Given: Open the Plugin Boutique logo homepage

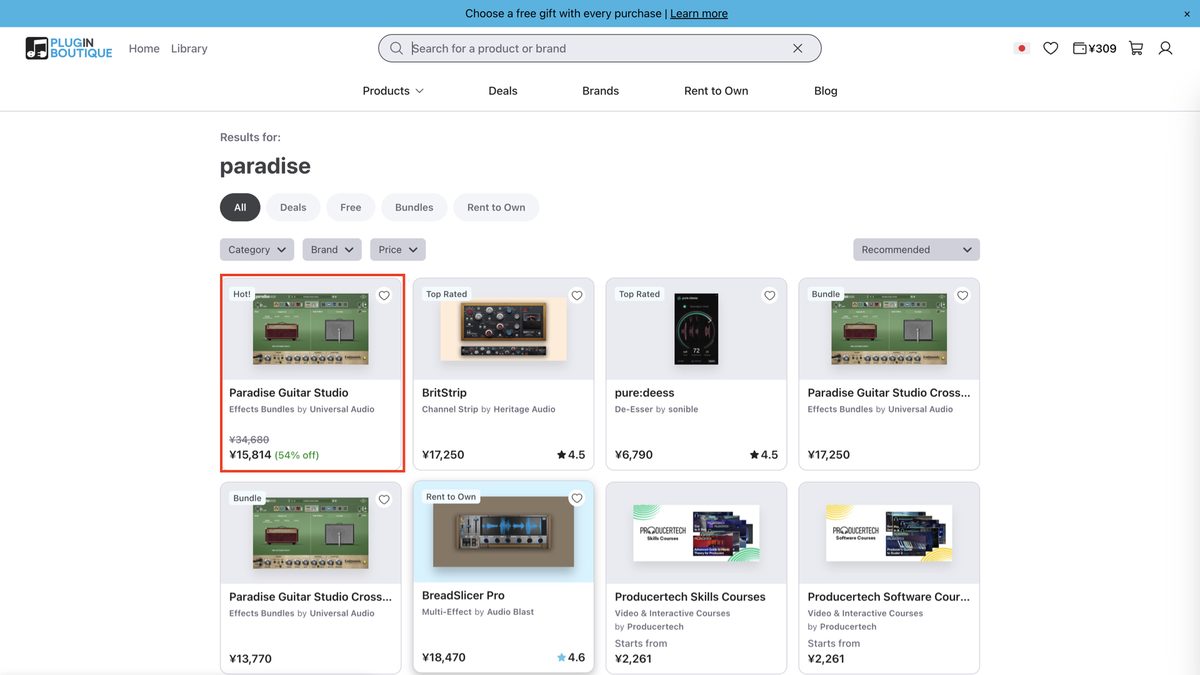Looking at the screenshot, I should pyautogui.click(x=69, y=48).
